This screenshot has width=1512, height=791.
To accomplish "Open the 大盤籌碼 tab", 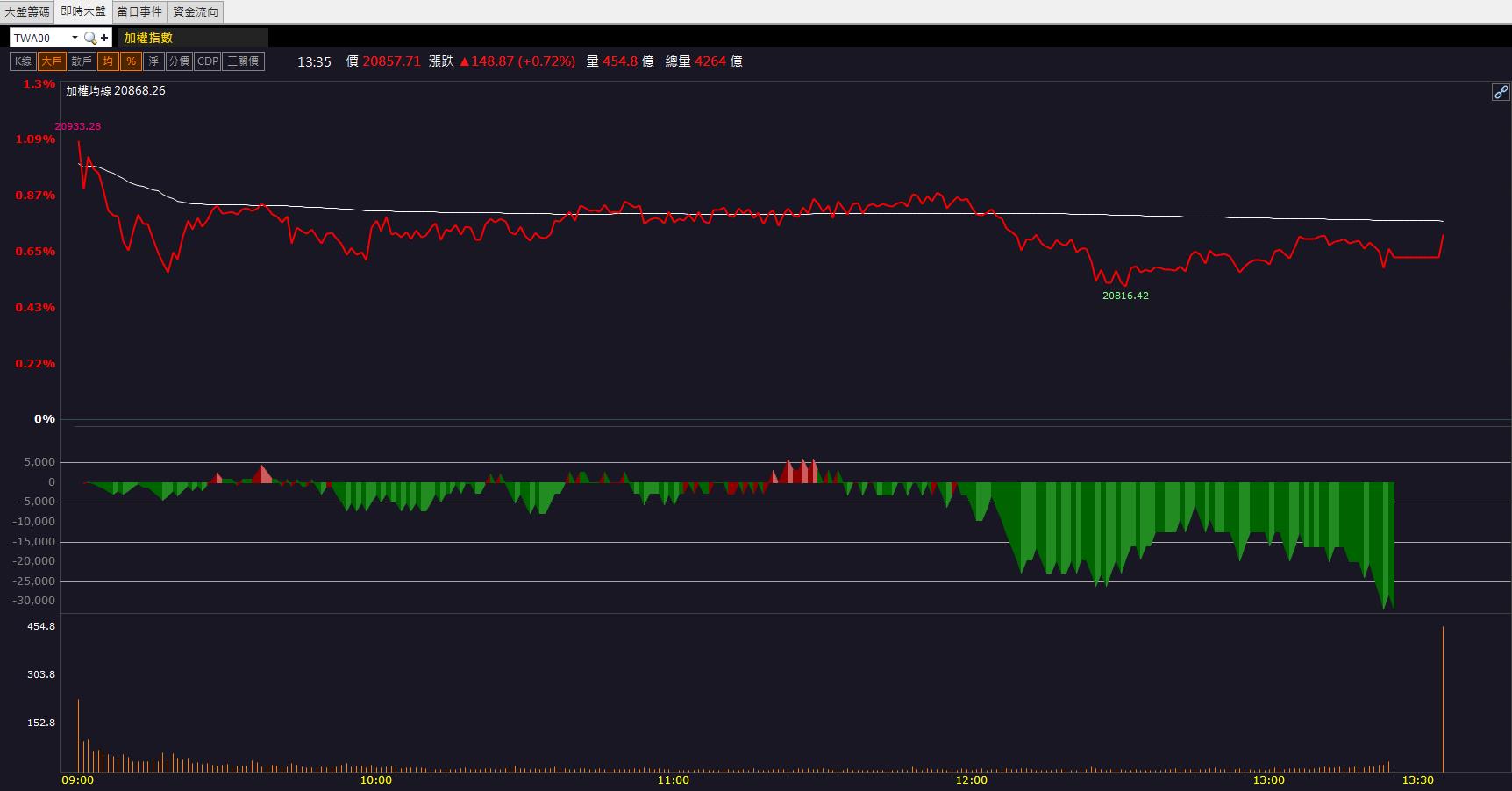I will [27, 11].
